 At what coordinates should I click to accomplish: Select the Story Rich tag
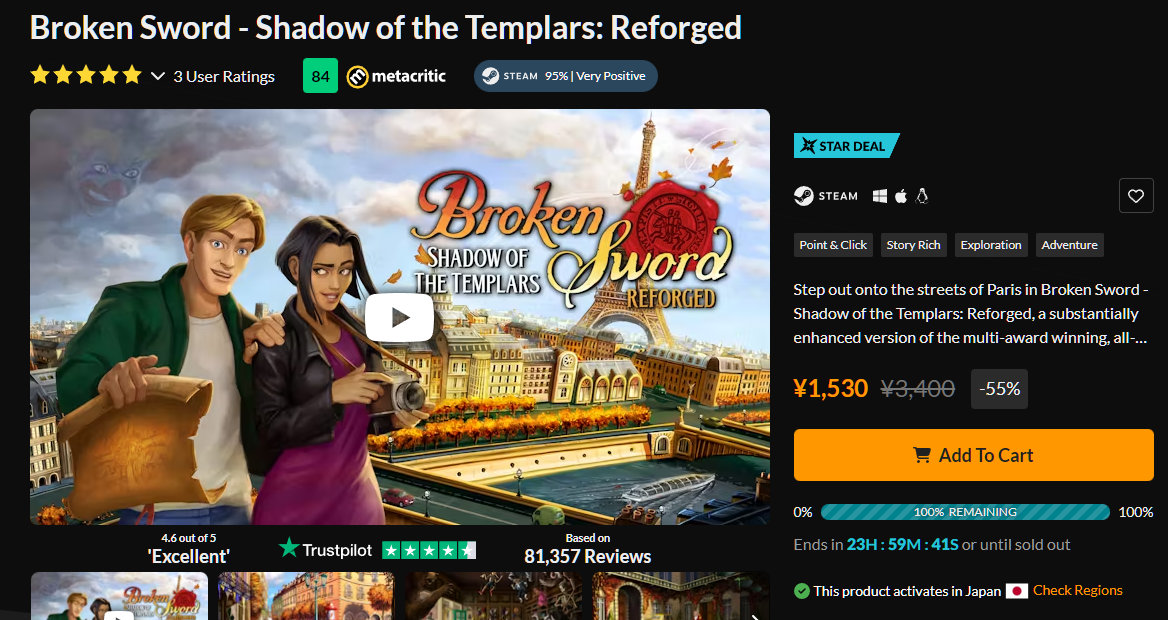pyautogui.click(x=913, y=245)
